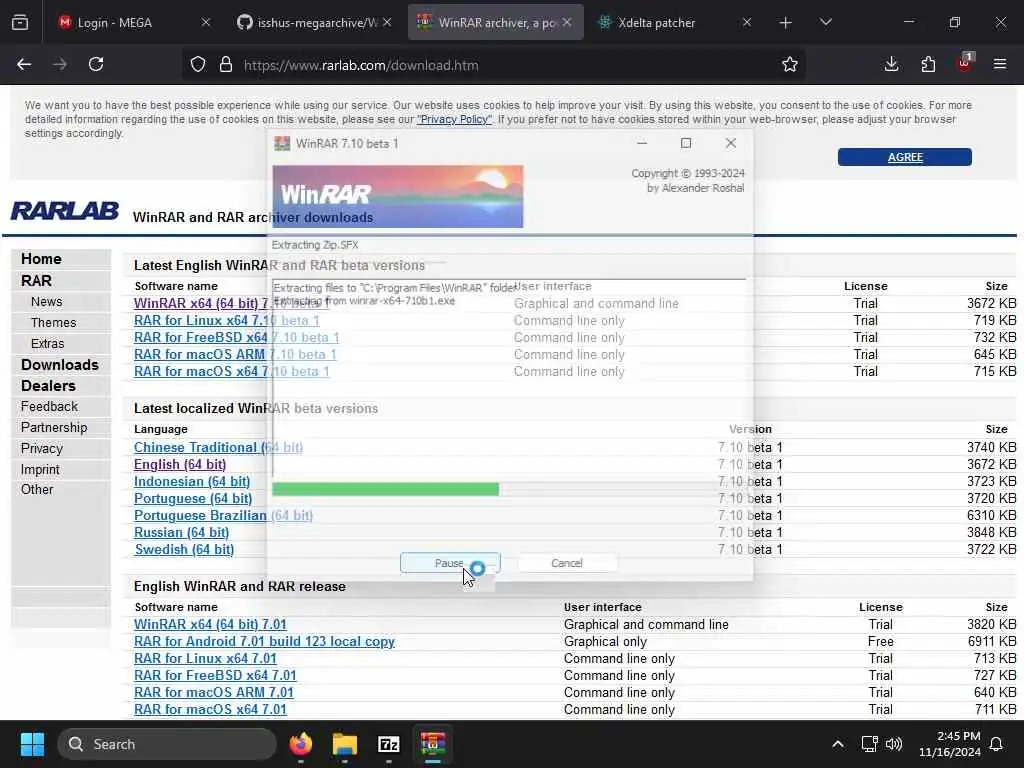Bookmark this page with the star icon
Image resolution: width=1024 pixels, height=768 pixels.
tap(790, 64)
